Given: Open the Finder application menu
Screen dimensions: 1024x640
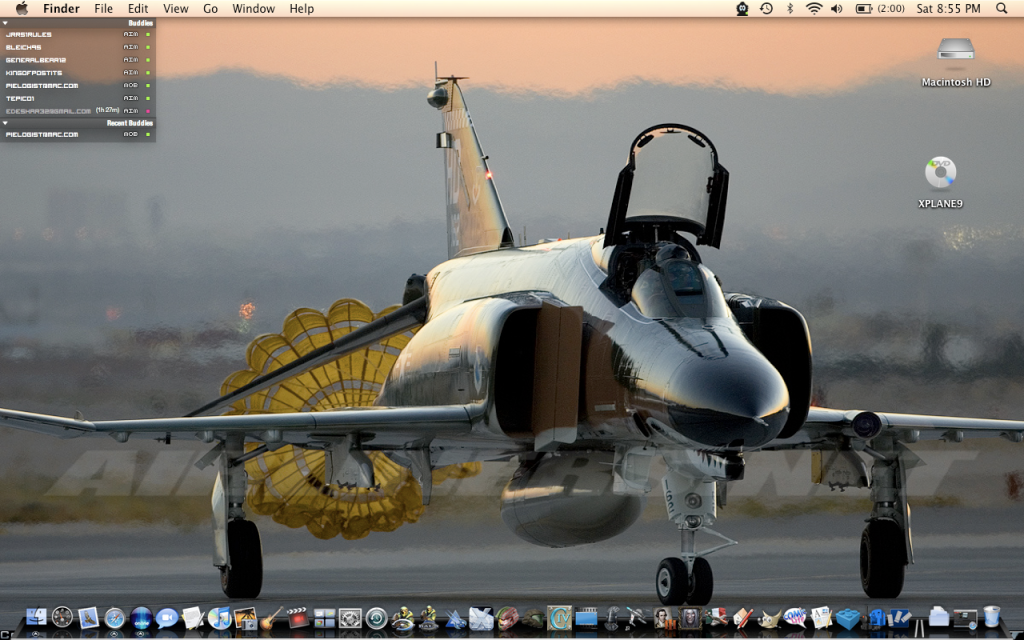Looking at the screenshot, I should (61, 8).
